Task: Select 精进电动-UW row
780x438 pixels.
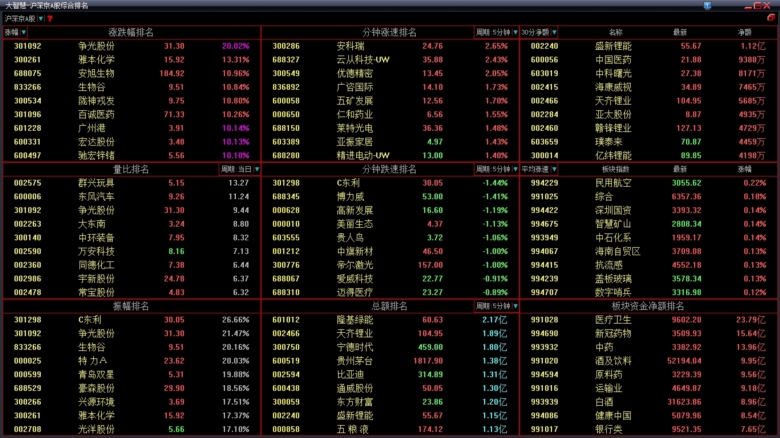Action: coord(390,155)
